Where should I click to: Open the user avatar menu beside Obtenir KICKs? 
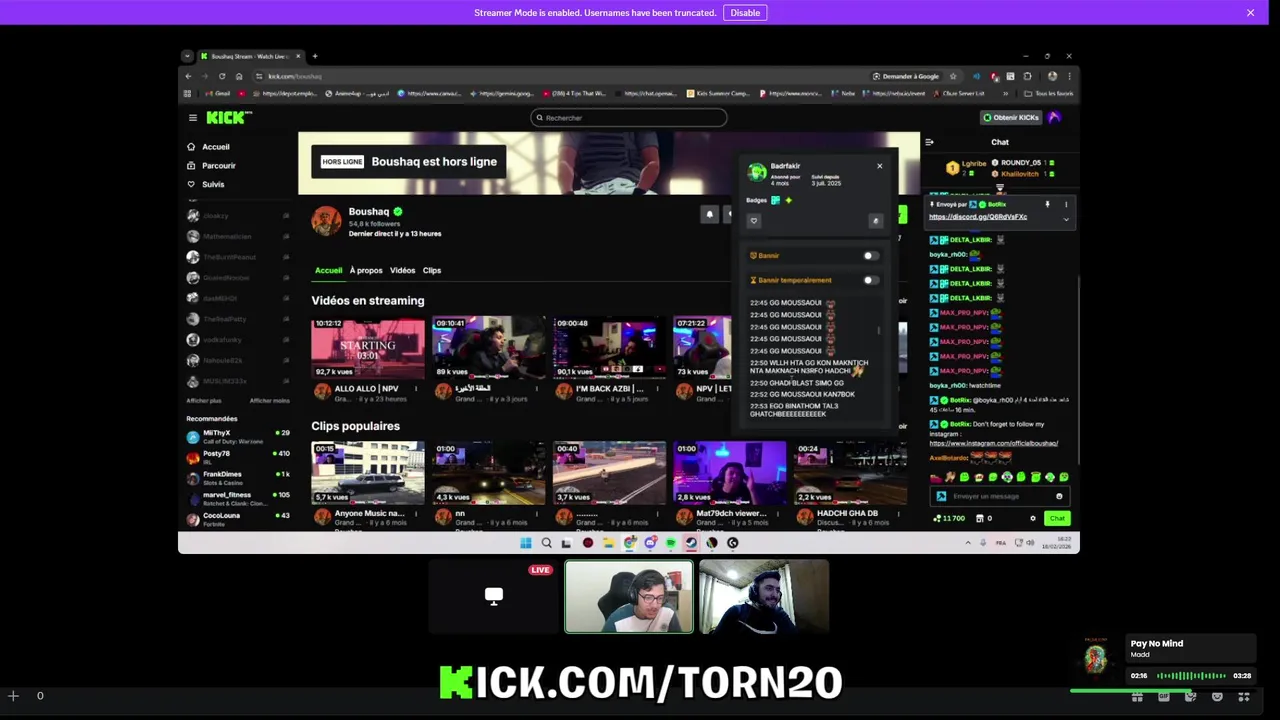click(1054, 118)
